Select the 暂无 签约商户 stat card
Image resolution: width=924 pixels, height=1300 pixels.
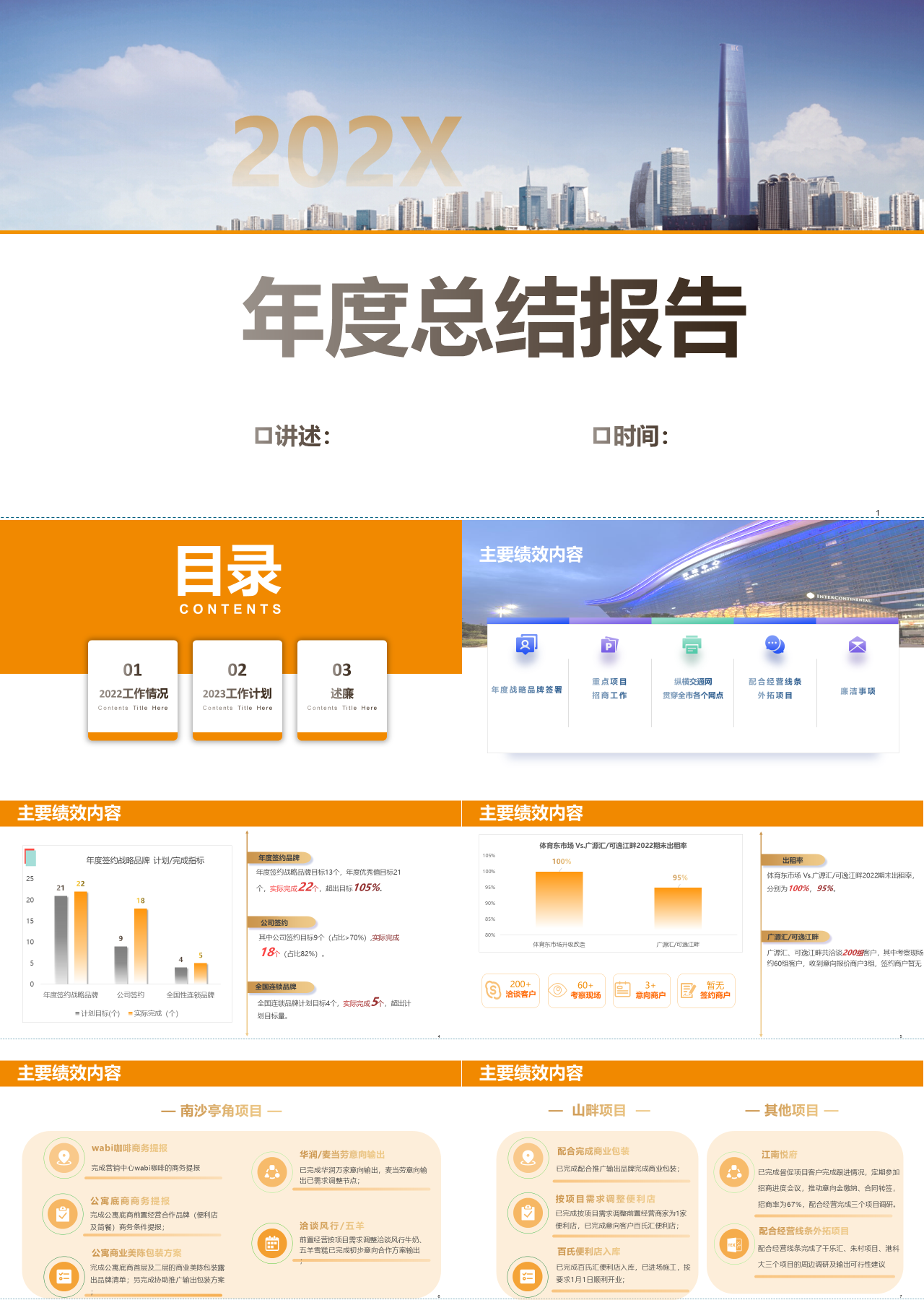[706, 990]
